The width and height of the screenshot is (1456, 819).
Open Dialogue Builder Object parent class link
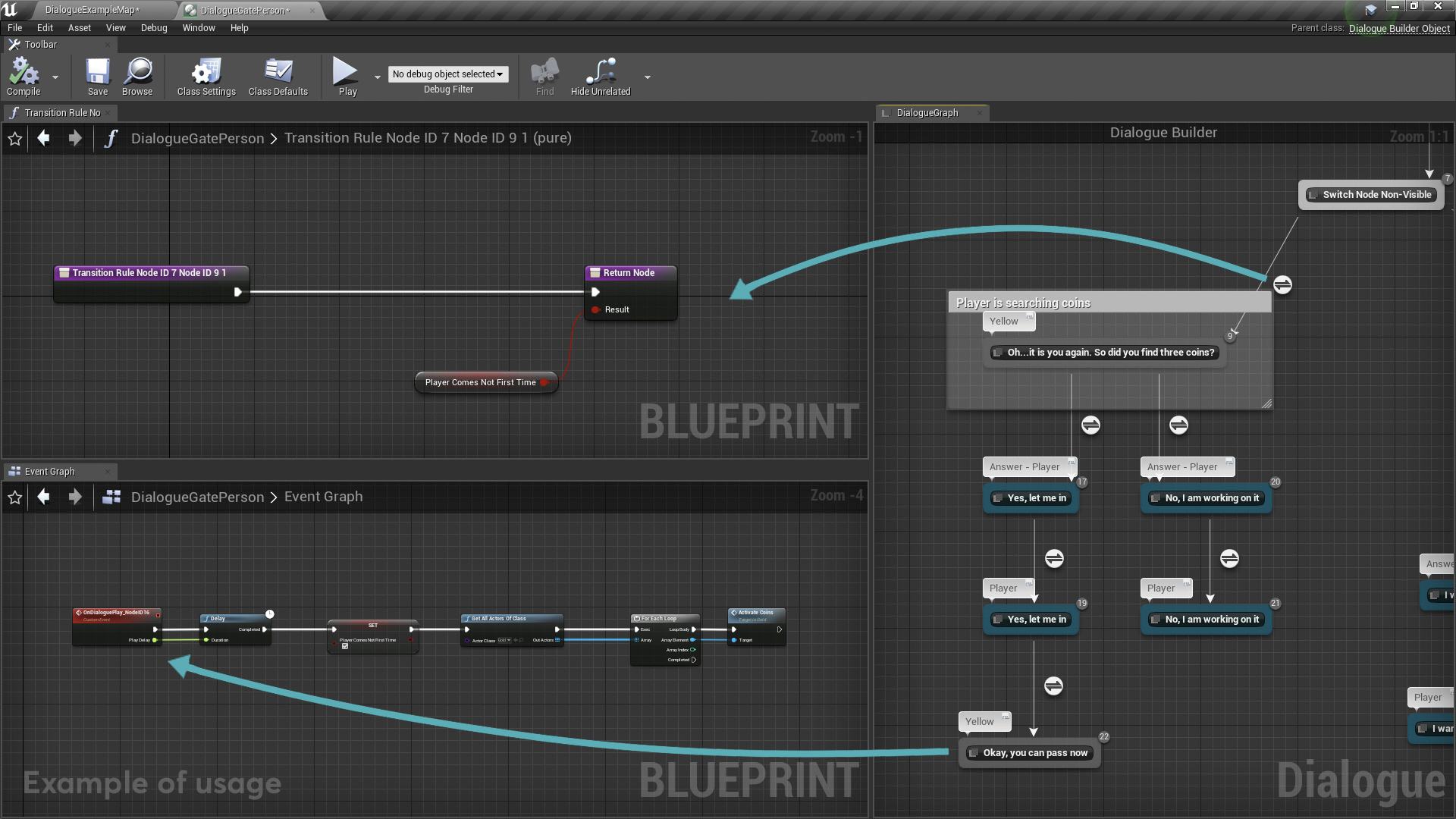pos(1398,28)
